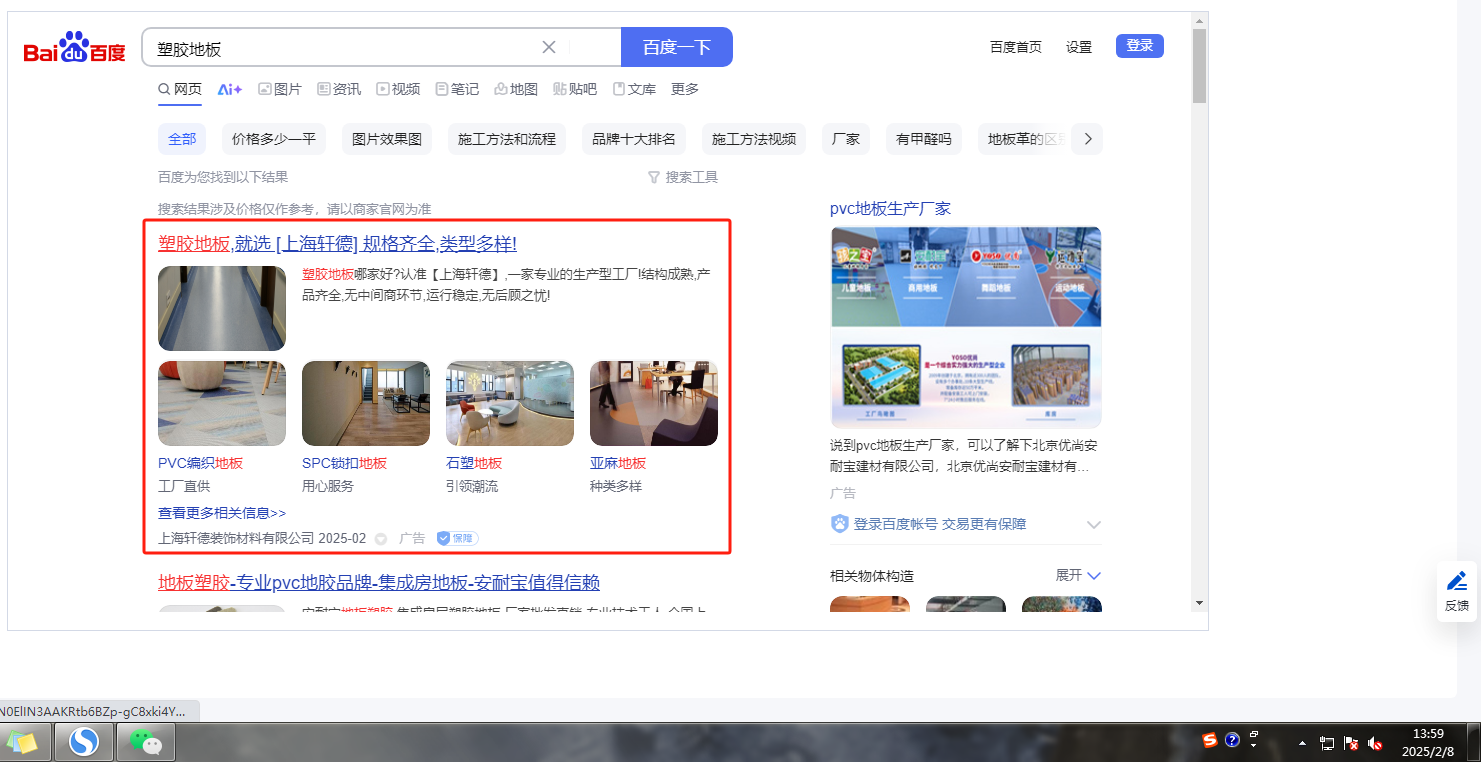Click 查看更多相关信息>> link
This screenshot has width=1481, height=762.
coord(222,513)
